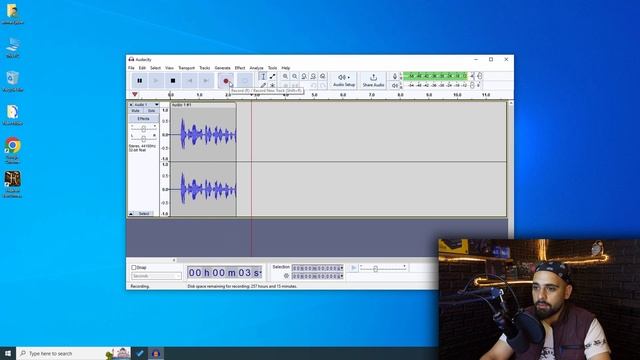The height and width of the screenshot is (360, 640).
Task: Open the Windows Start menu
Action: [x=8, y=353]
